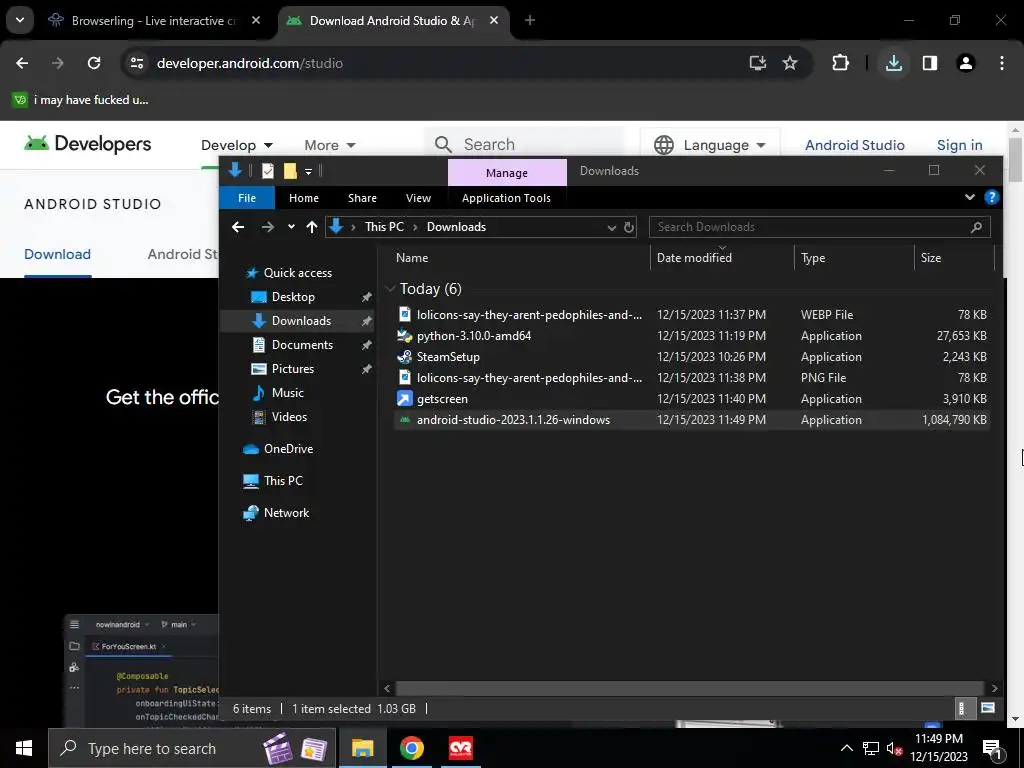Screen dimensions: 1024x768
Task: Expand the Develop menu on the webpage
Action: click(236, 145)
